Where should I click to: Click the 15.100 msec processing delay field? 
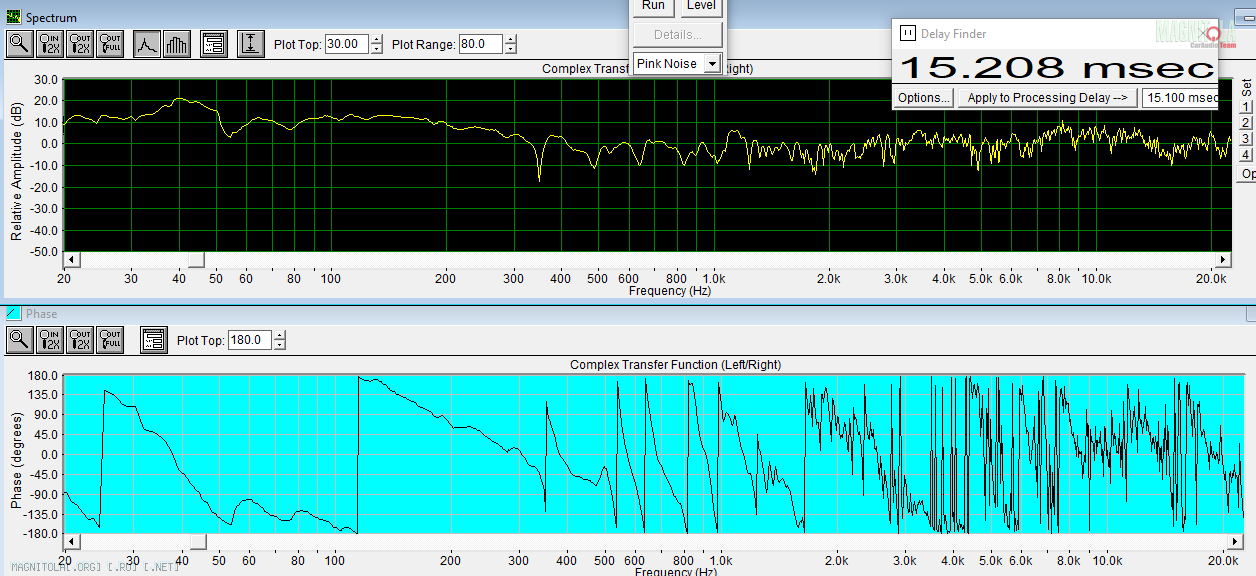(1180, 97)
